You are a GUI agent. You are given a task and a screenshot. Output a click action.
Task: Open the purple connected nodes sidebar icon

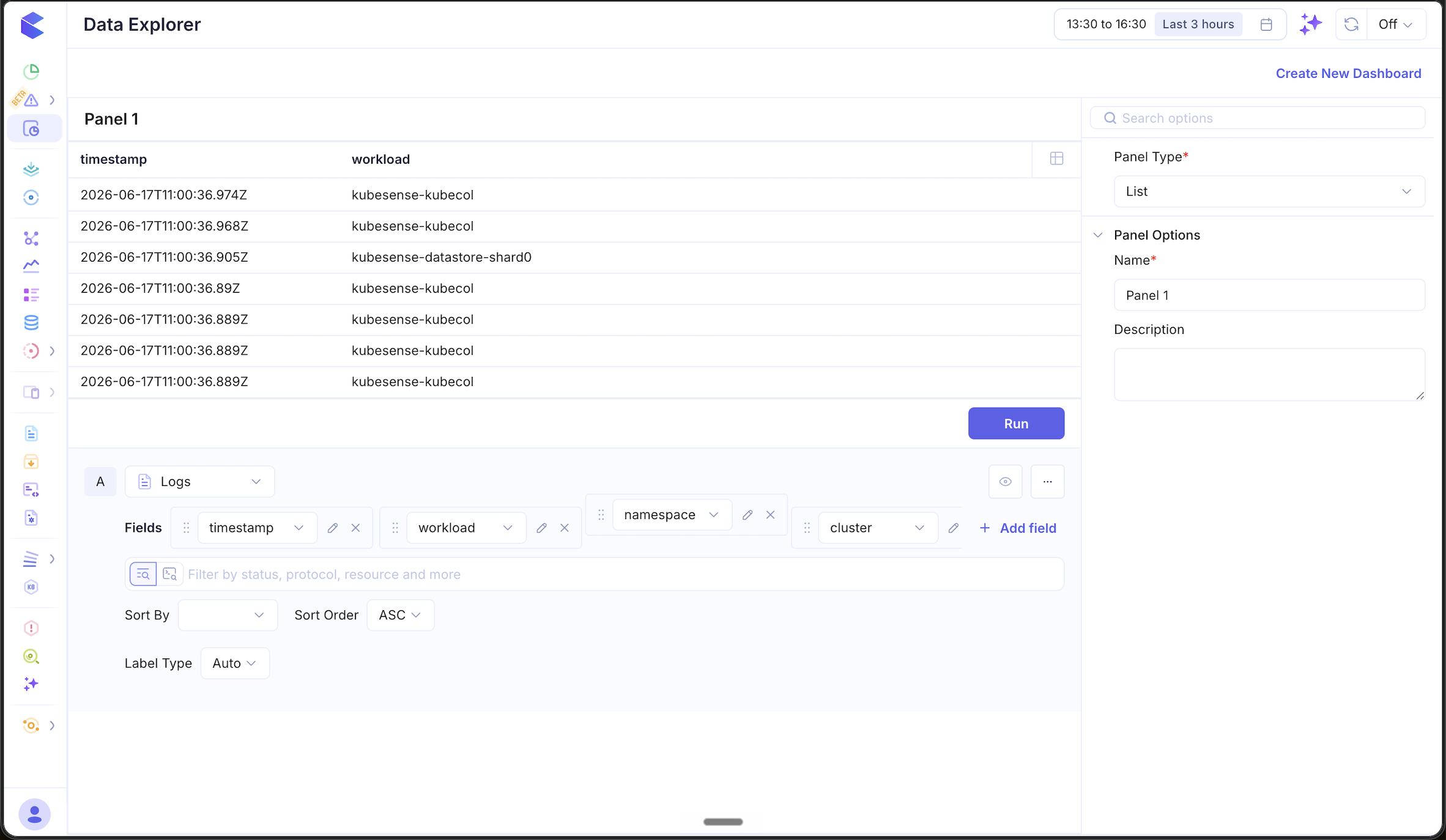pyautogui.click(x=31, y=238)
